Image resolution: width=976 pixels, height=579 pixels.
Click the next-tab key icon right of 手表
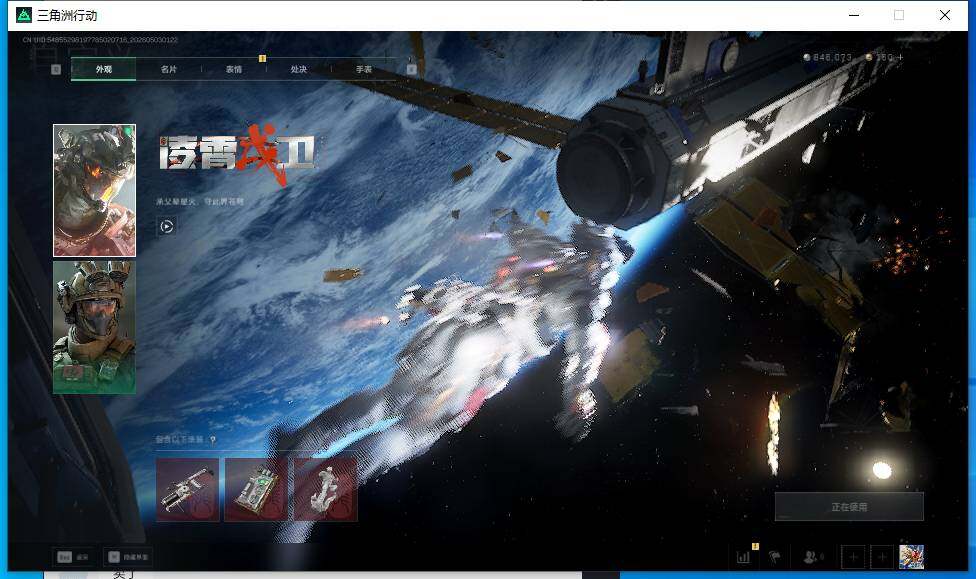click(411, 69)
